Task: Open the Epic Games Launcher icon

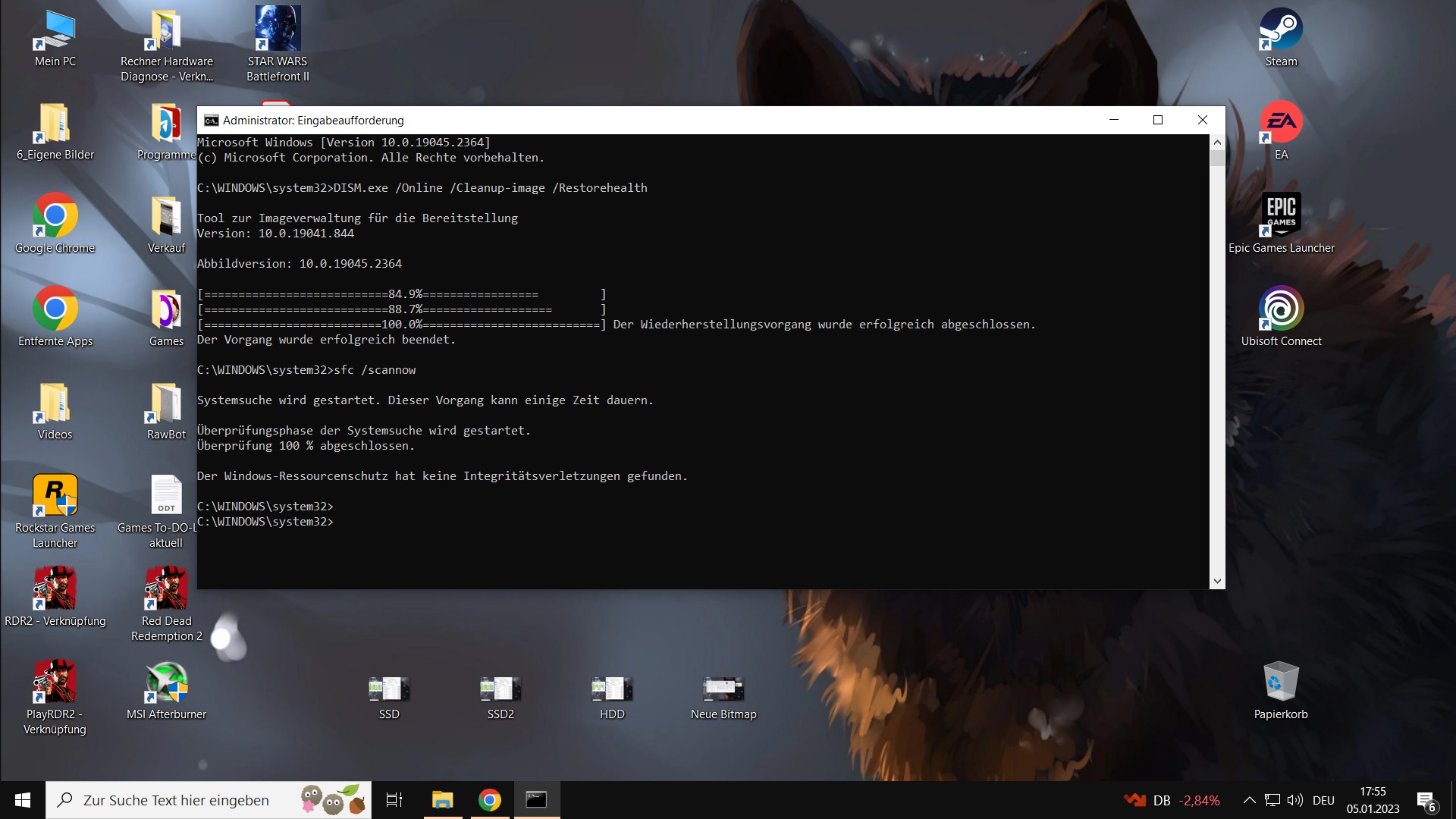Action: pos(1281,215)
